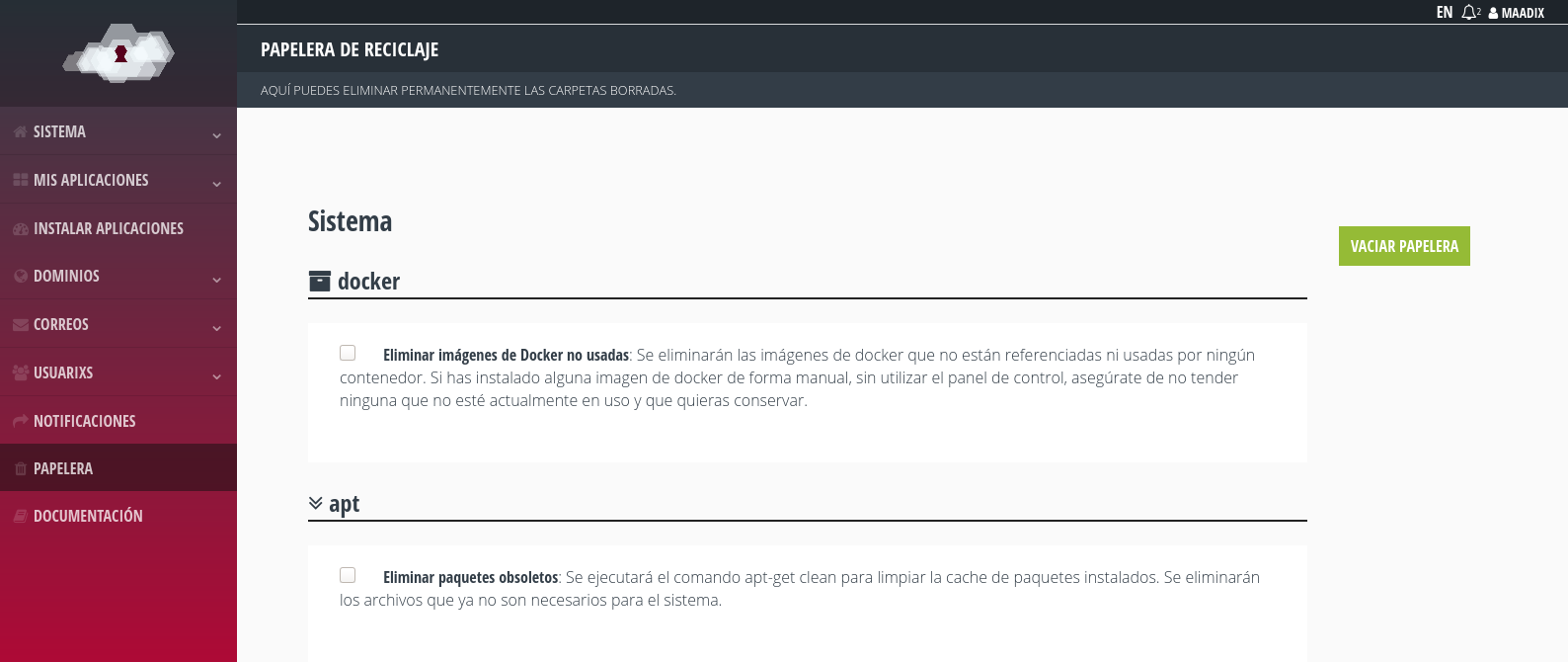1568x662 pixels.
Task: Check Eliminar paquetes obsoletos option
Action: tap(348, 575)
